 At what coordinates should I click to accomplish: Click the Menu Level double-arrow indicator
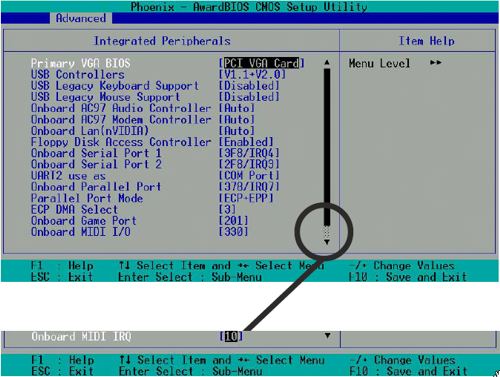pyautogui.click(x=436, y=62)
